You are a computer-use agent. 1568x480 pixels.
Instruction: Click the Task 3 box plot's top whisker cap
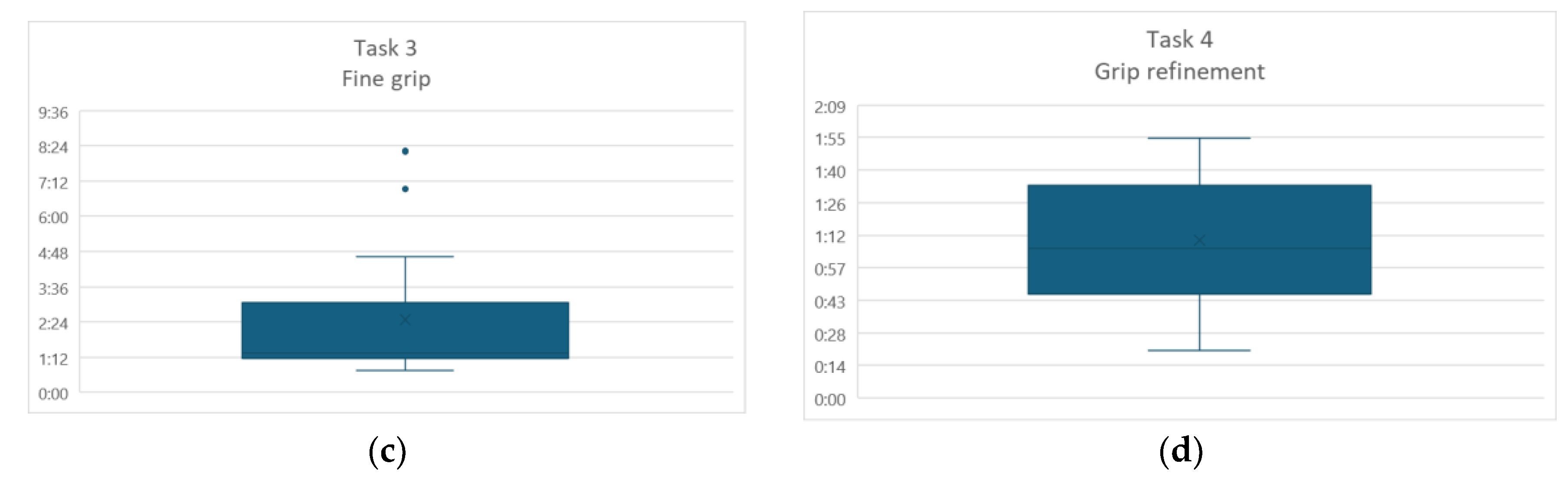point(405,257)
